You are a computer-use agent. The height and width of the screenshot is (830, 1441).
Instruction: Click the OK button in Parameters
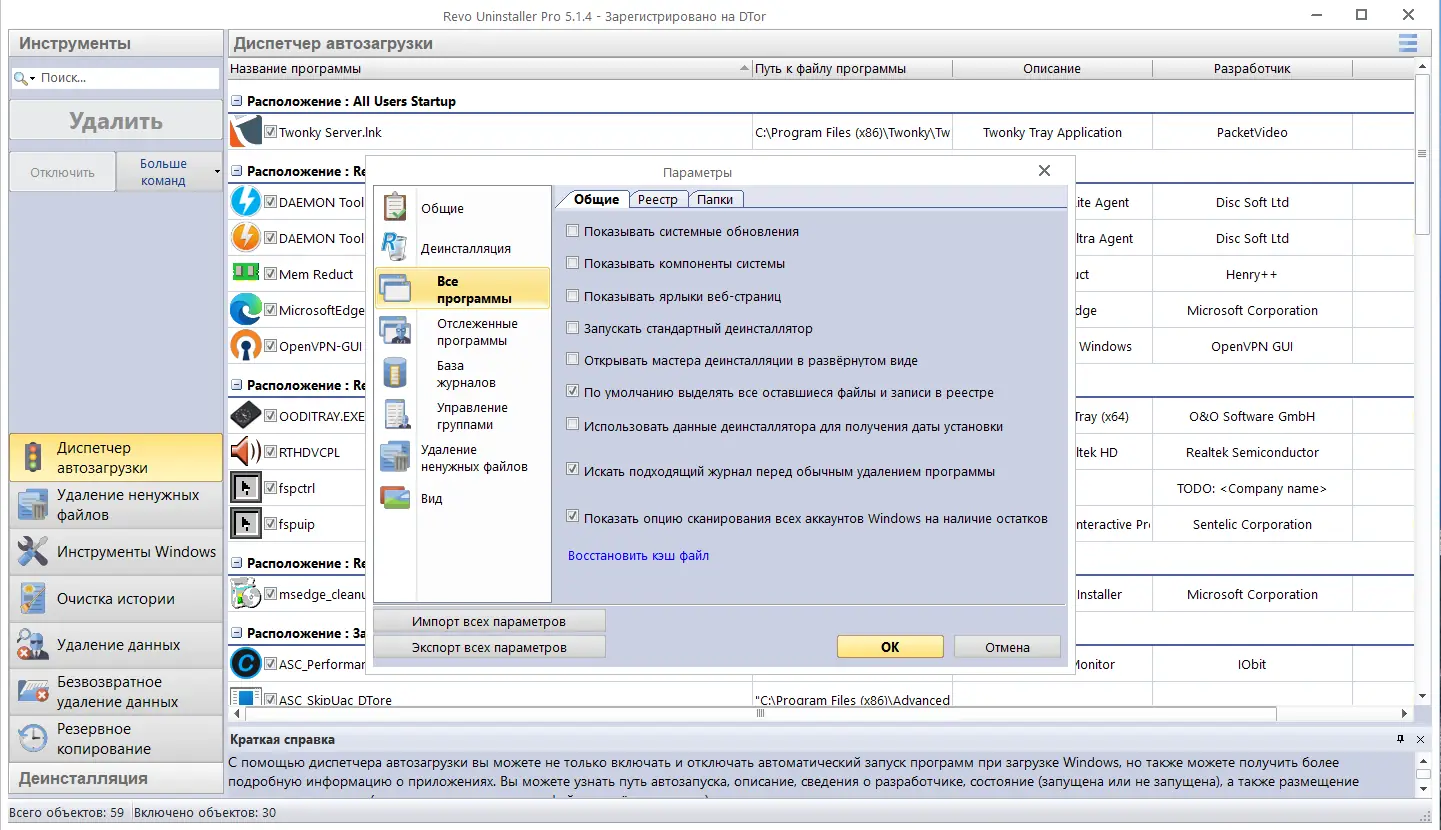tap(890, 647)
